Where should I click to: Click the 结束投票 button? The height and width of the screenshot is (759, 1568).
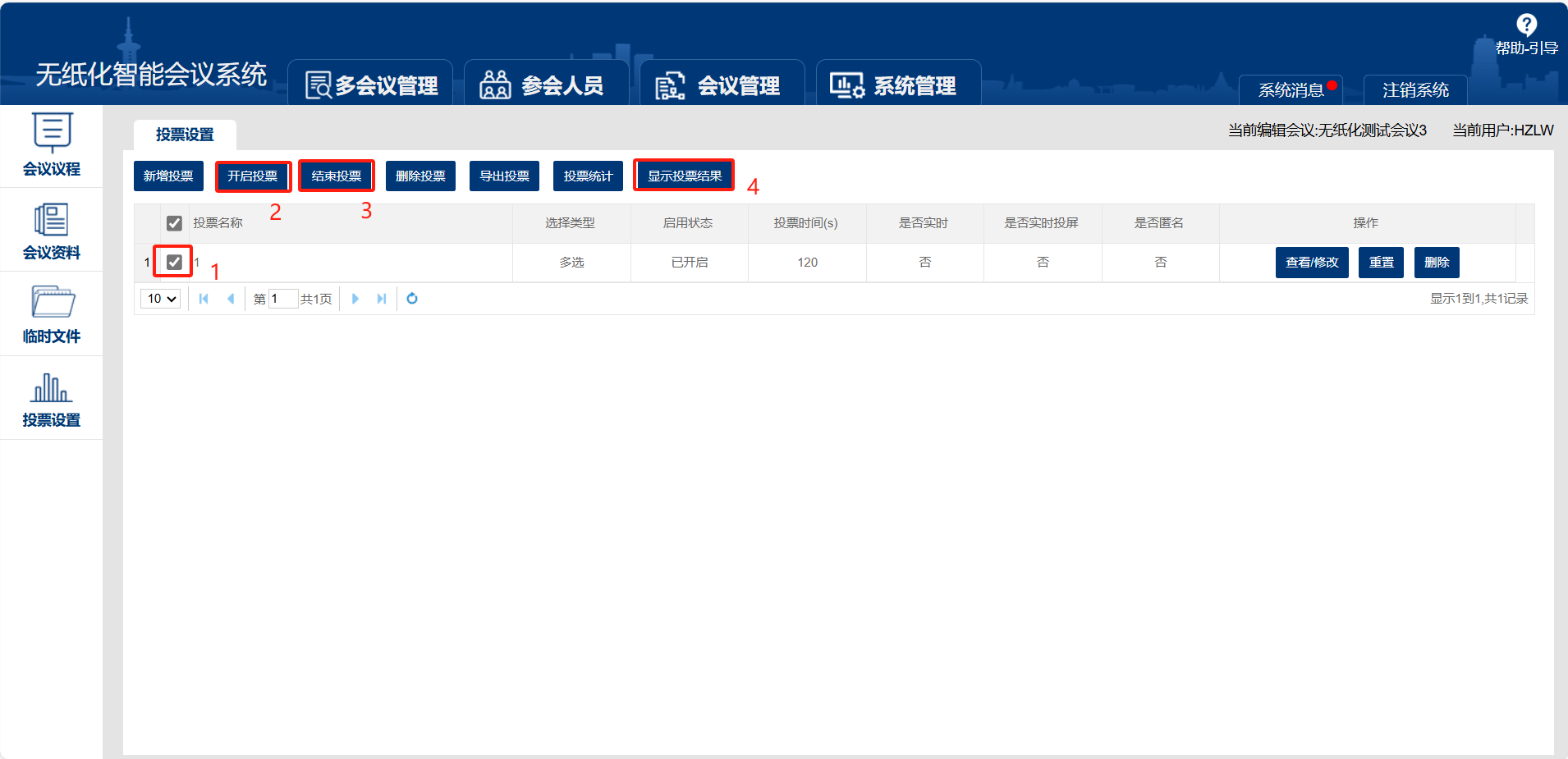pos(337,176)
